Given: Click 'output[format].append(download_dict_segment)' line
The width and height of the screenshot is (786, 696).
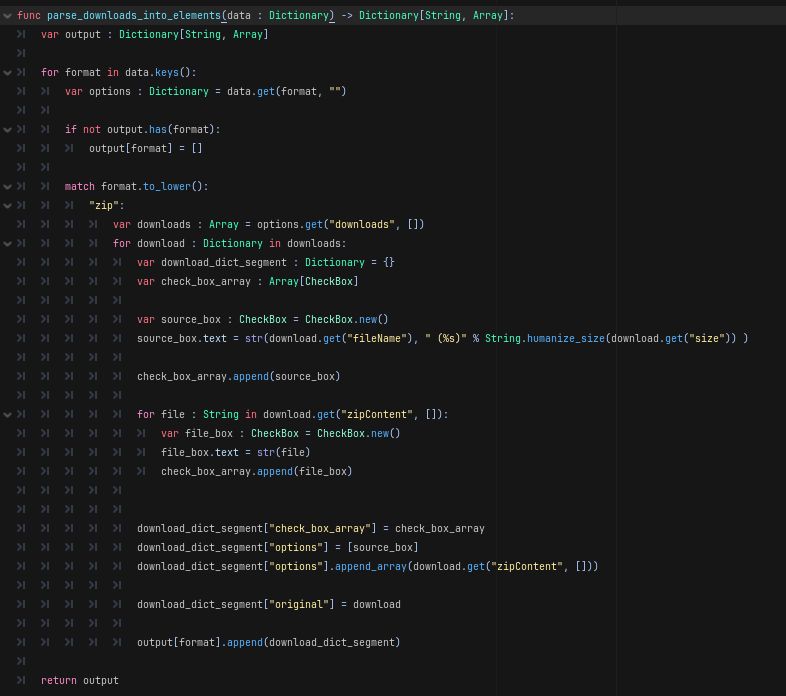Looking at the screenshot, I should pyautogui.click(x=269, y=643).
